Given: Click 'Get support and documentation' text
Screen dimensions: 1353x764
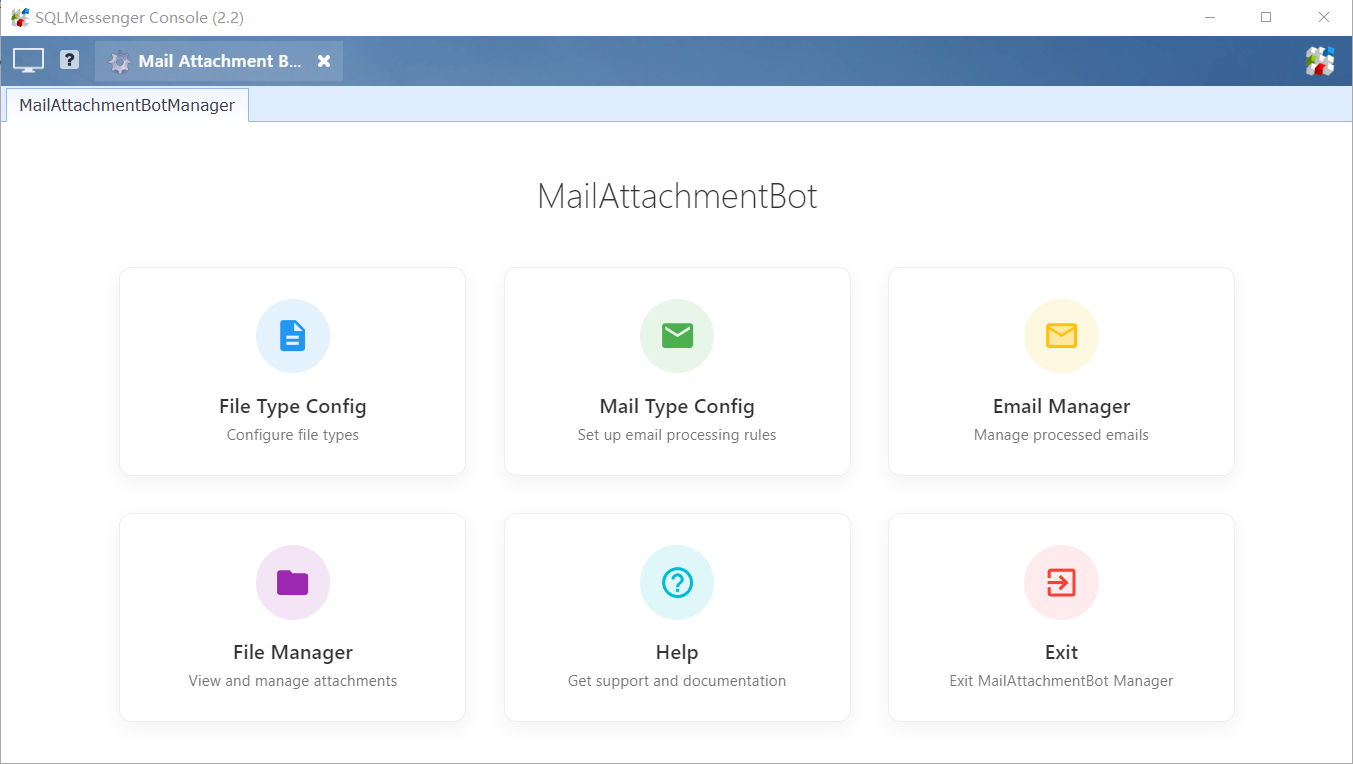Looking at the screenshot, I should (677, 681).
